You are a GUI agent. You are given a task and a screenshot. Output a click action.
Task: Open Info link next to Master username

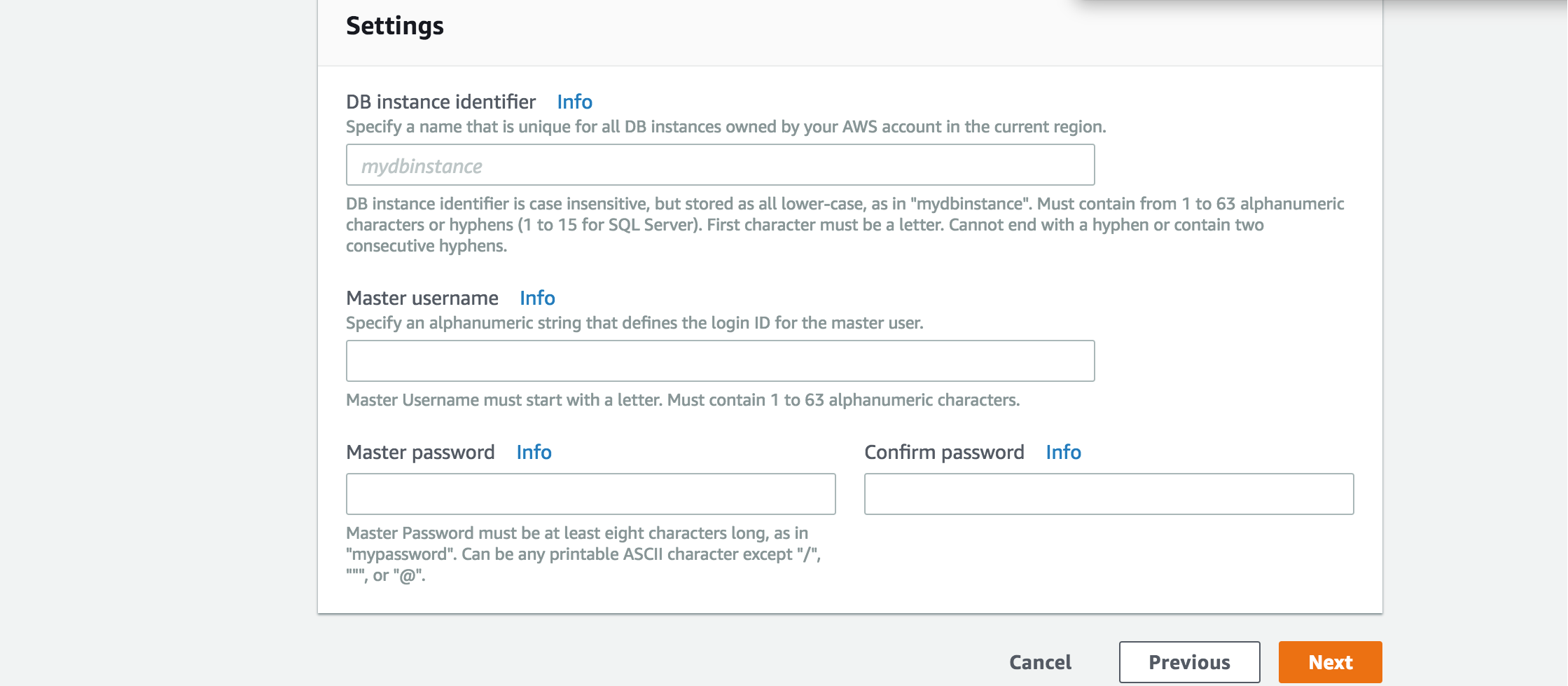tap(537, 299)
